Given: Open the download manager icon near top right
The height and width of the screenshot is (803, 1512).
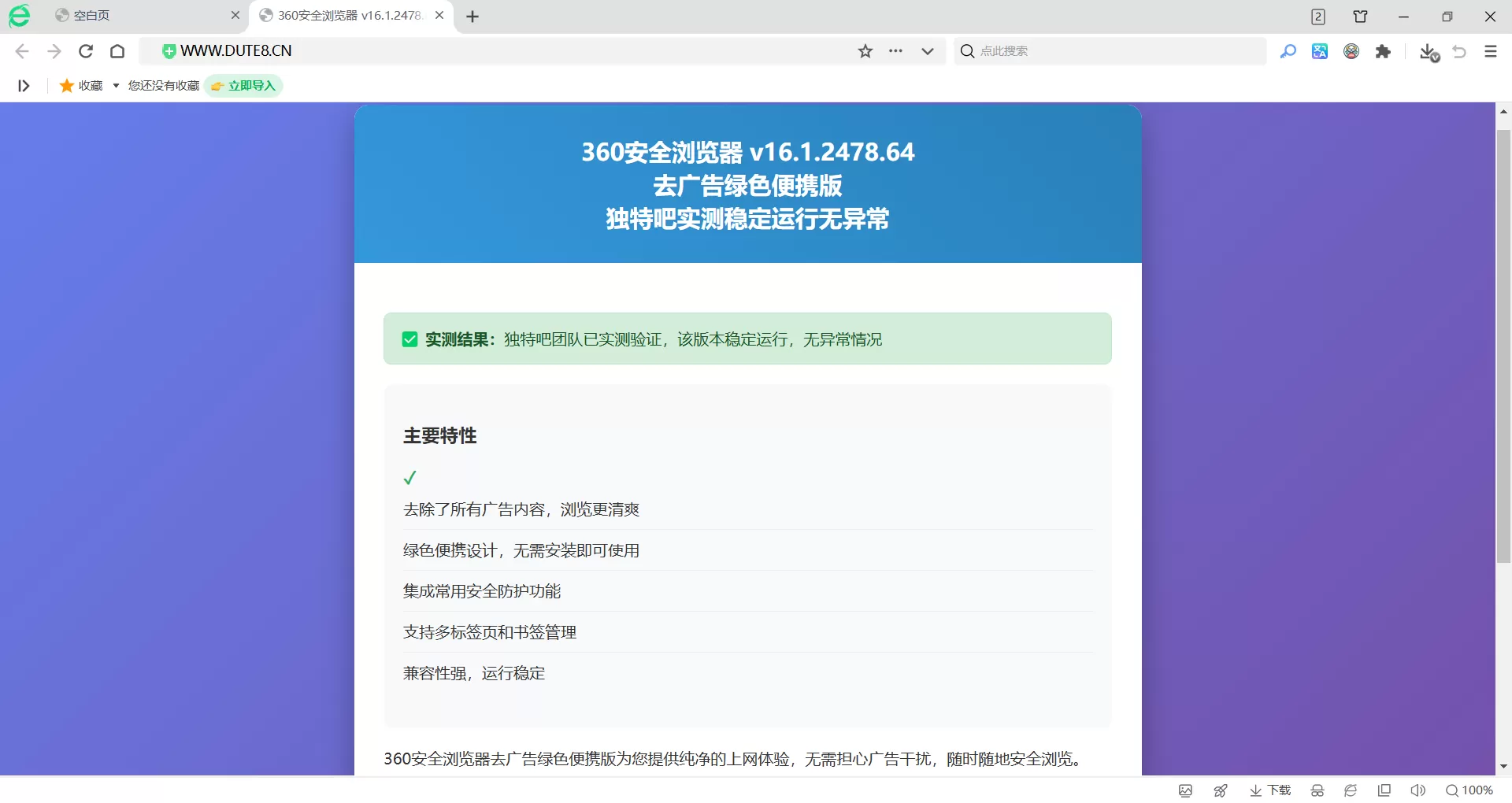Looking at the screenshot, I should (x=1429, y=50).
